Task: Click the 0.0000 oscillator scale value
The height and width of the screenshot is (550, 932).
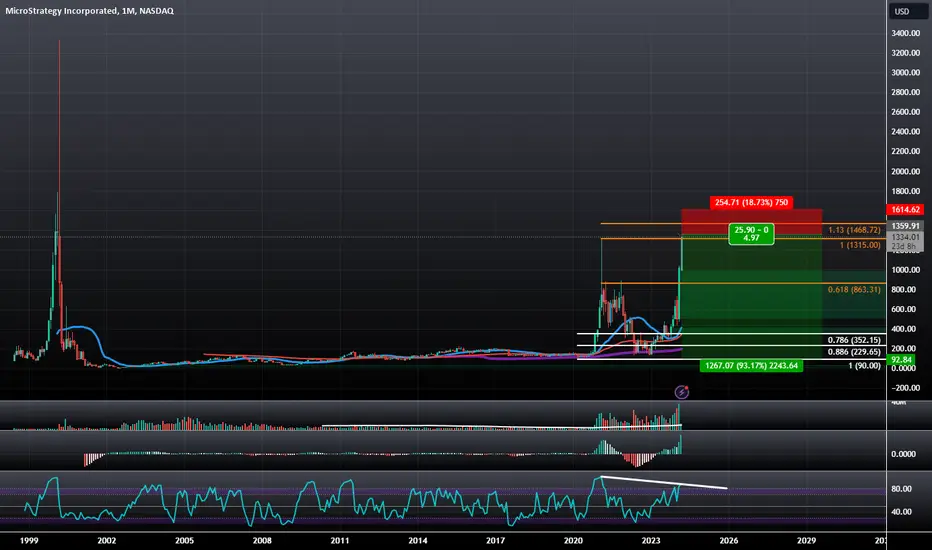Action: click(x=903, y=454)
